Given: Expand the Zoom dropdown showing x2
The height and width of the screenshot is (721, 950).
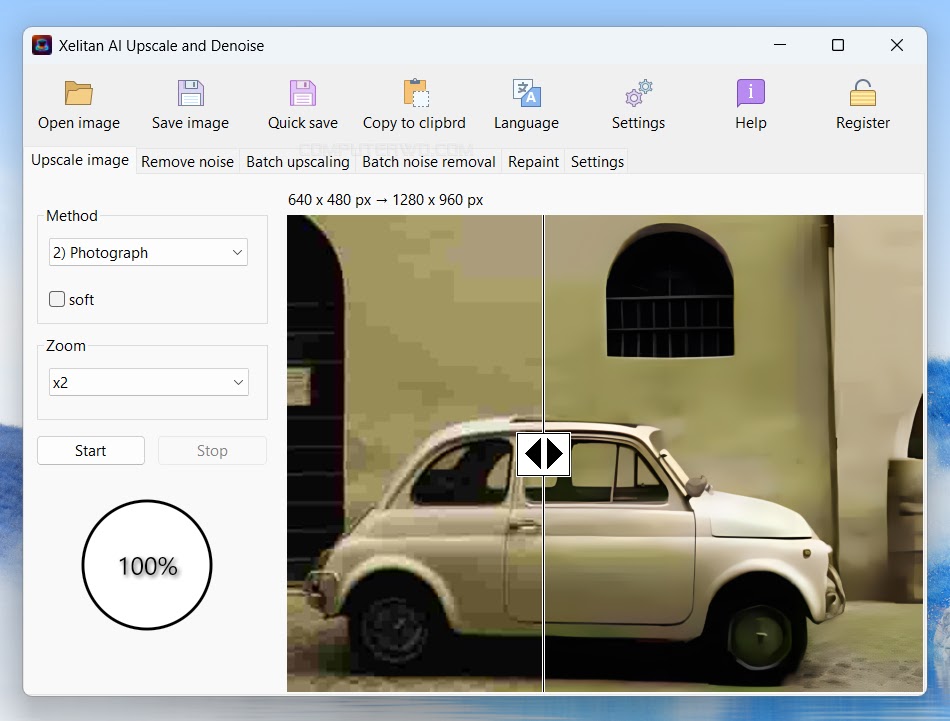Looking at the screenshot, I should click(x=148, y=382).
